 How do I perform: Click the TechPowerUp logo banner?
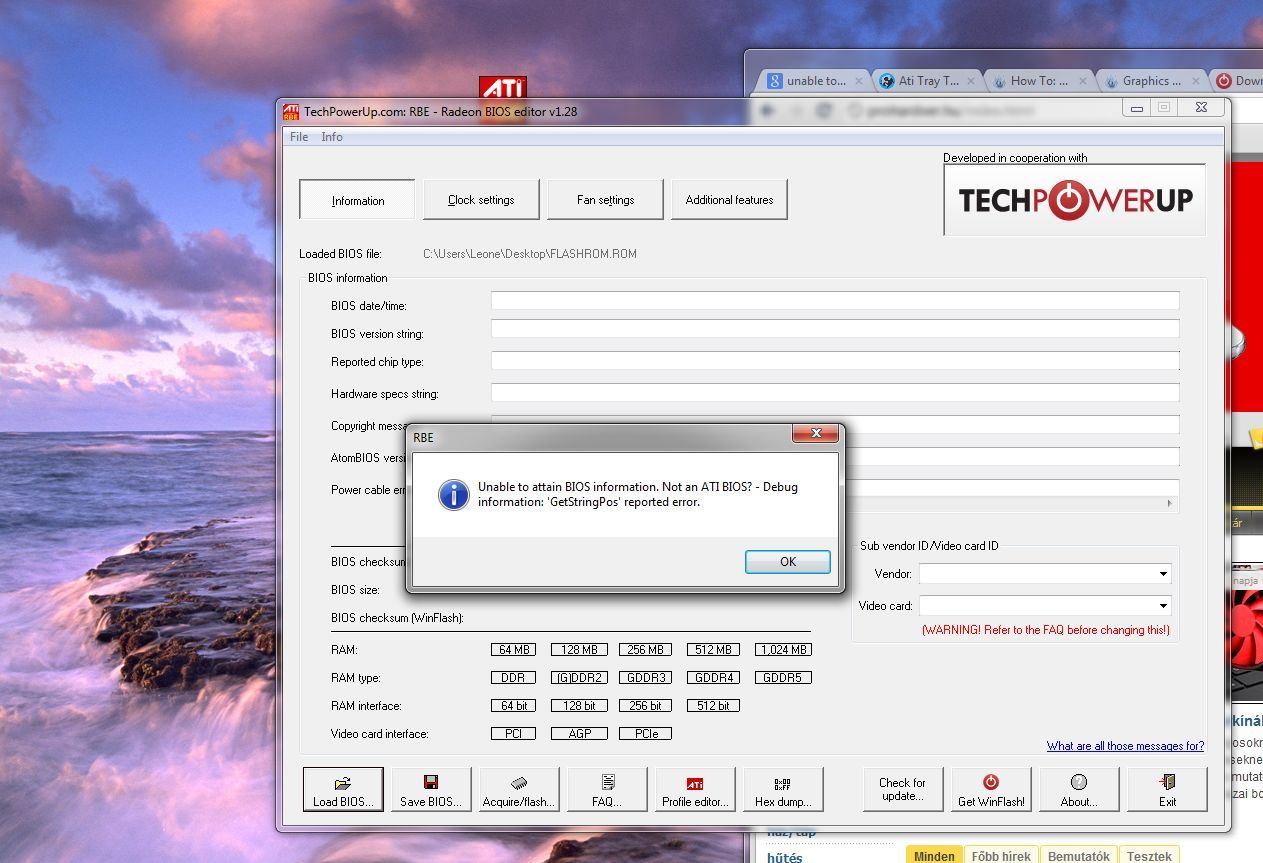(1075, 200)
